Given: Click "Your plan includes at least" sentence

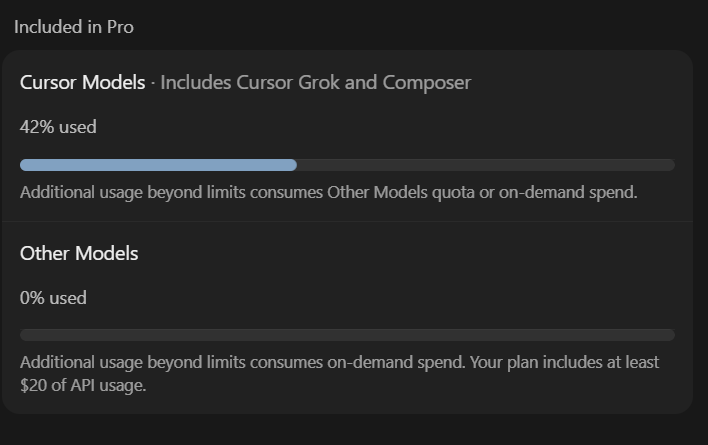Looking at the screenshot, I should pos(564,362).
